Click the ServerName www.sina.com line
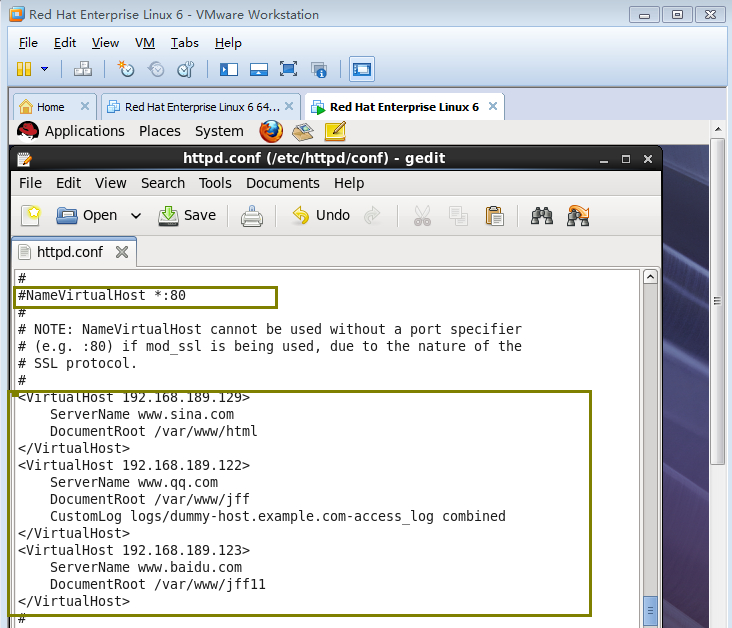 tap(142, 414)
